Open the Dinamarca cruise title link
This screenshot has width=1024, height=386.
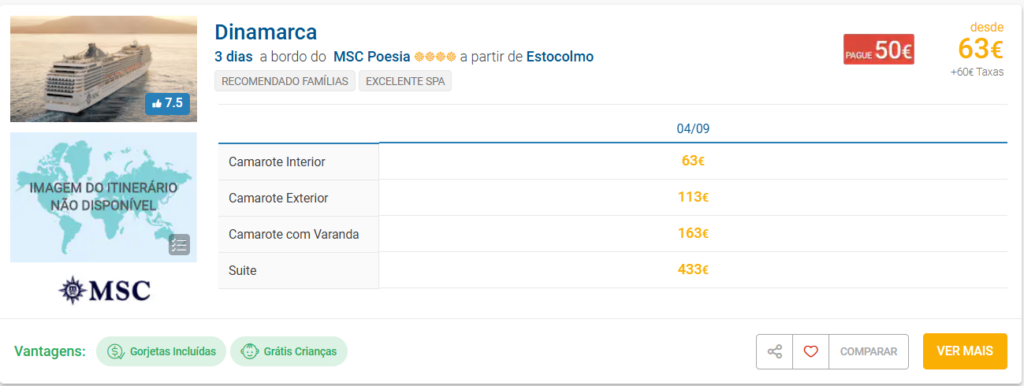(x=266, y=31)
